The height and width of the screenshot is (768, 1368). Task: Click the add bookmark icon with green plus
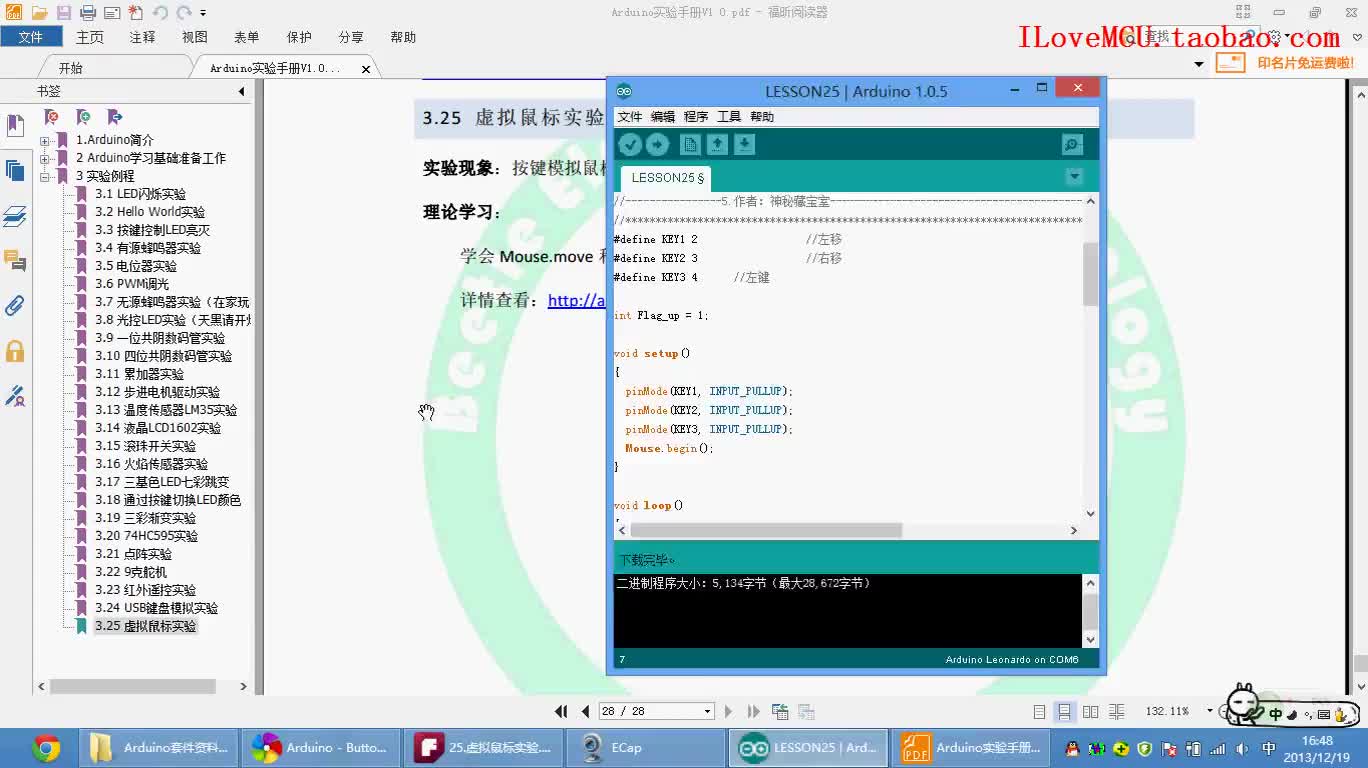tap(83, 117)
